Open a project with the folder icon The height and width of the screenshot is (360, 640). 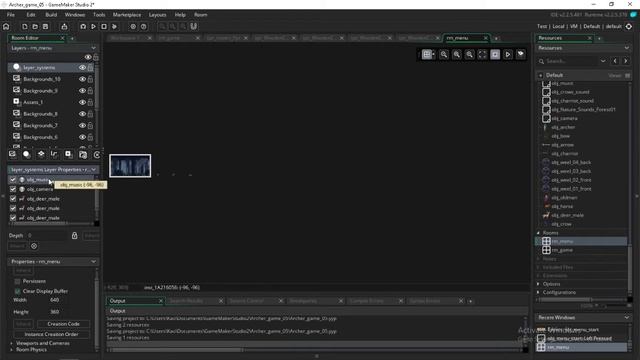(35, 27)
